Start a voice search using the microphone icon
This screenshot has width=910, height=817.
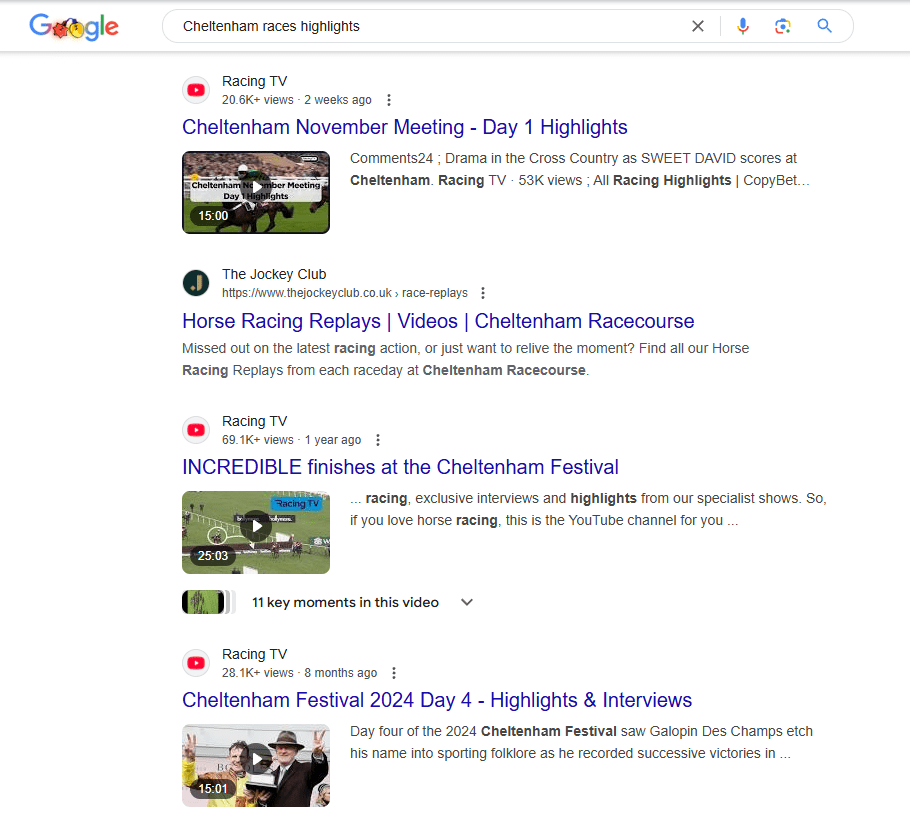coord(743,26)
